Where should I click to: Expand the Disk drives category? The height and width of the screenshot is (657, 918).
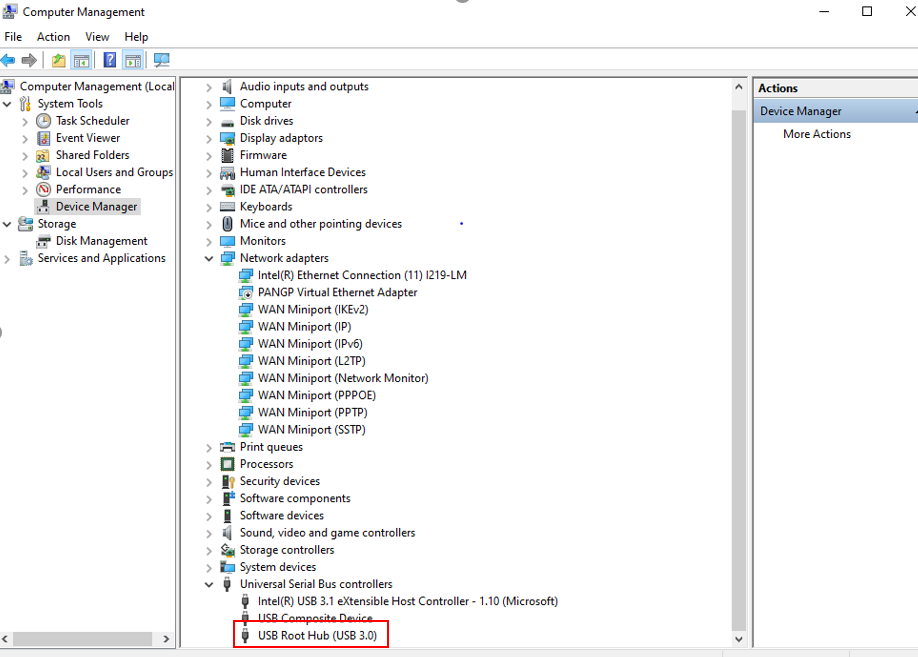coord(209,122)
